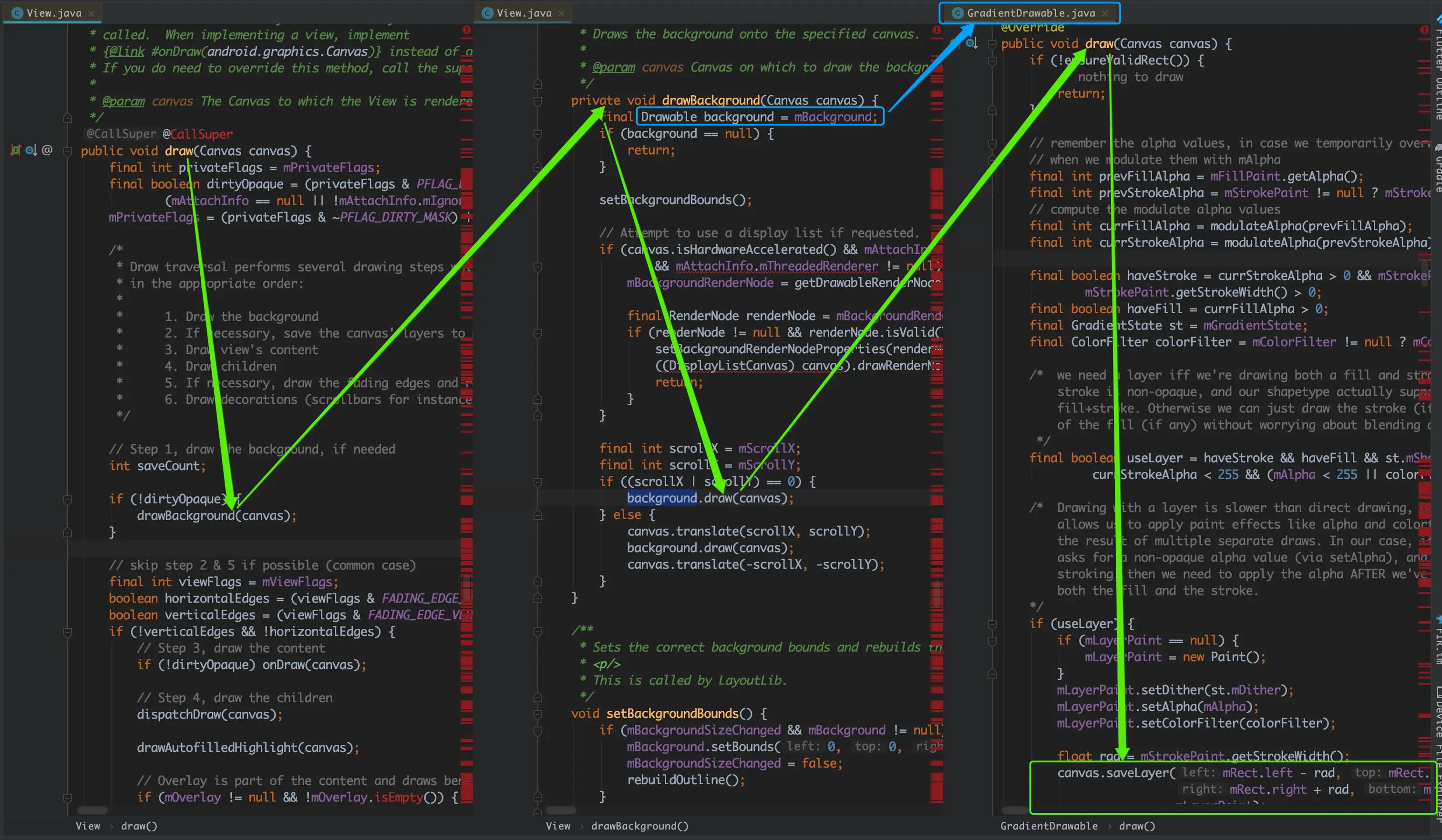Viewport: 1442px width, 840px height.
Task: Close the middle View.java tab
Action: click(x=561, y=13)
